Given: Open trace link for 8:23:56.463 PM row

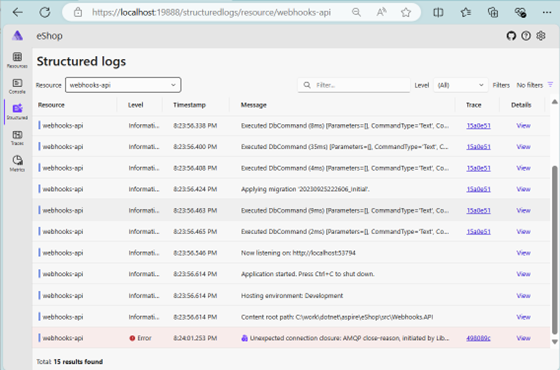Looking at the screenshot, I should coord(478,211).
